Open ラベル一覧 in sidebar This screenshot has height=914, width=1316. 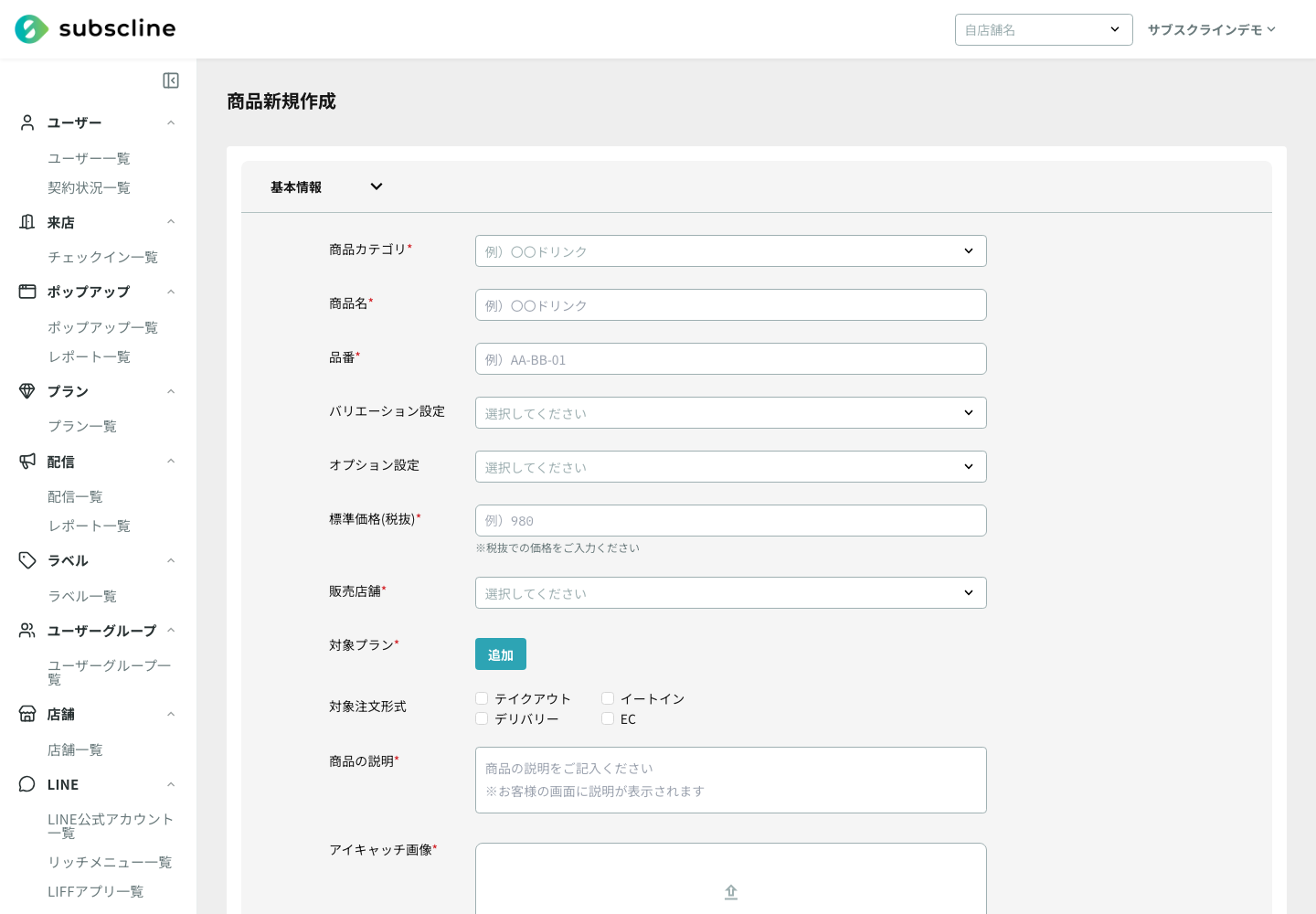[x=82, y=596]
